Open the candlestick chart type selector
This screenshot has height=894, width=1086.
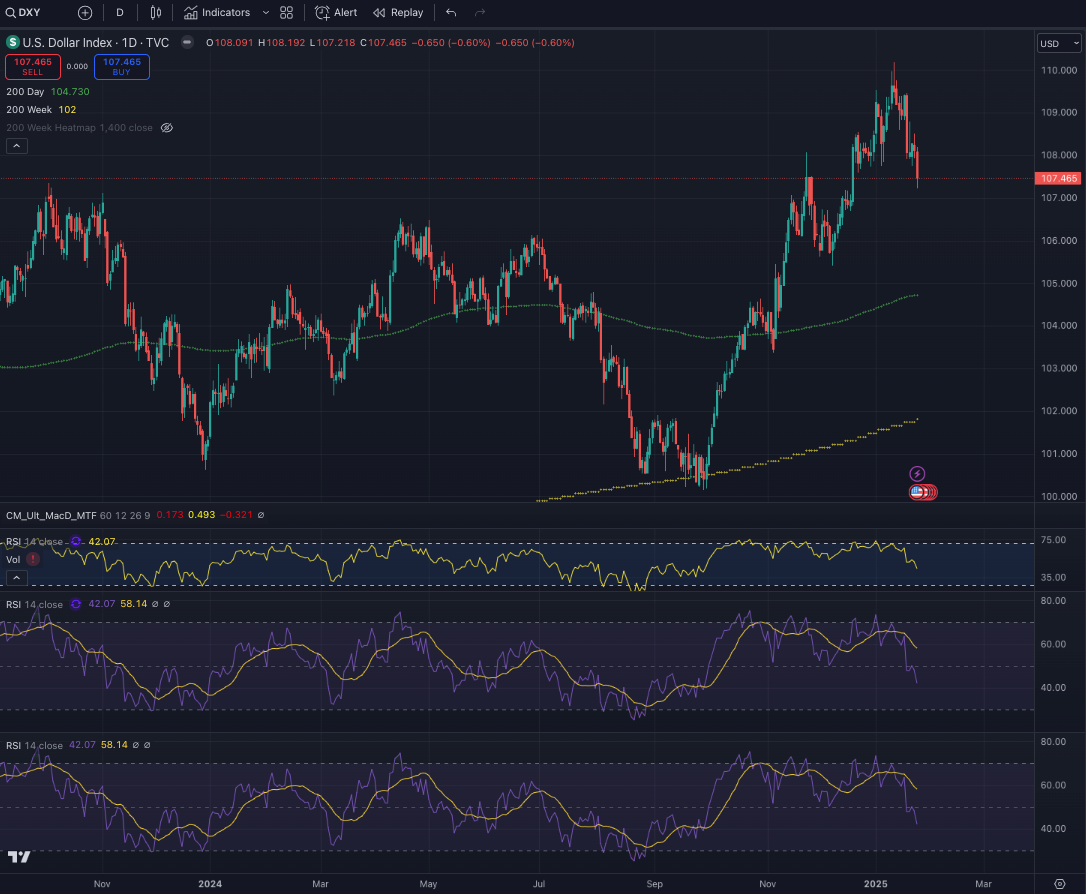tap(156, 12)
